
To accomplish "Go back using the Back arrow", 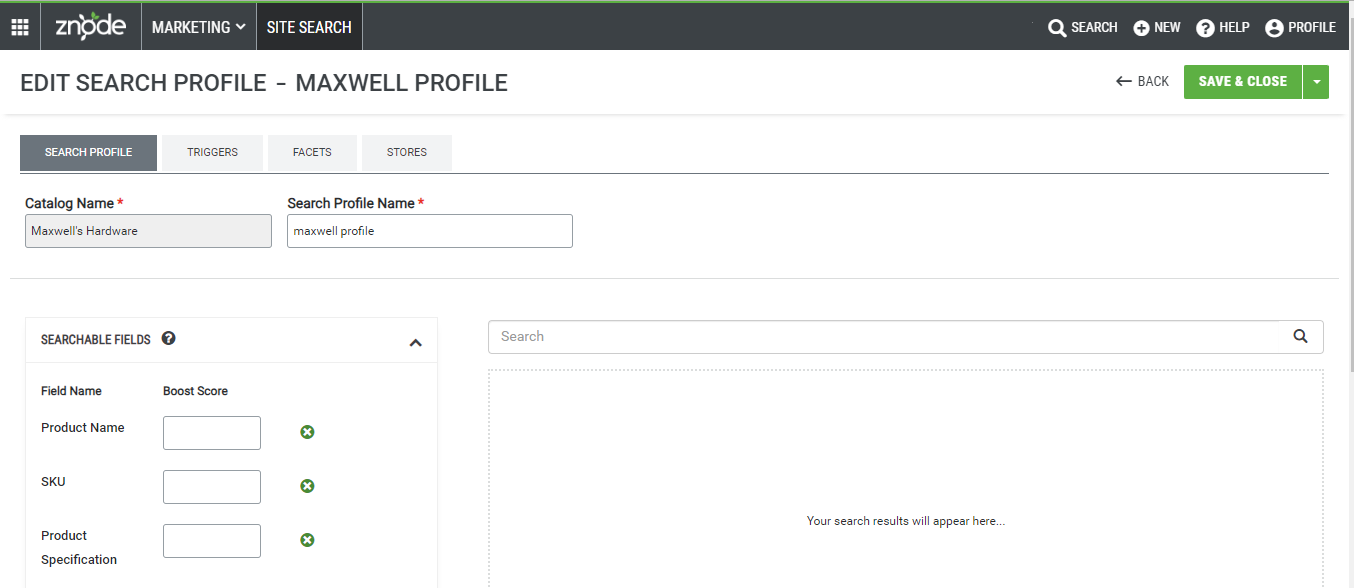I will (1142, 81).
